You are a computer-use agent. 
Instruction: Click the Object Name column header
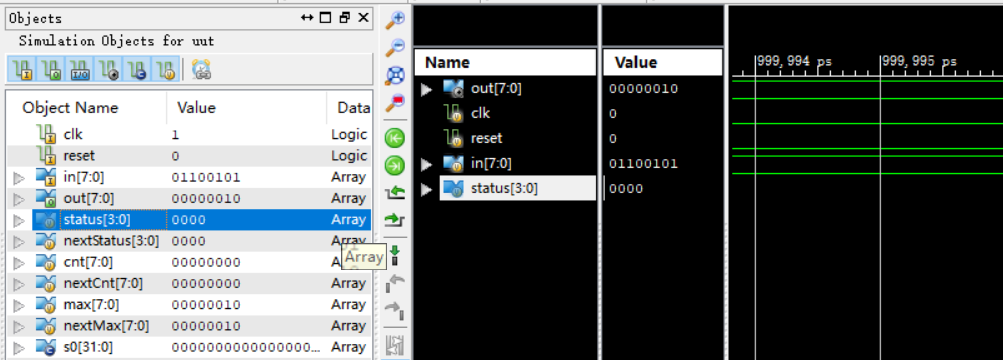click(70, 107)
